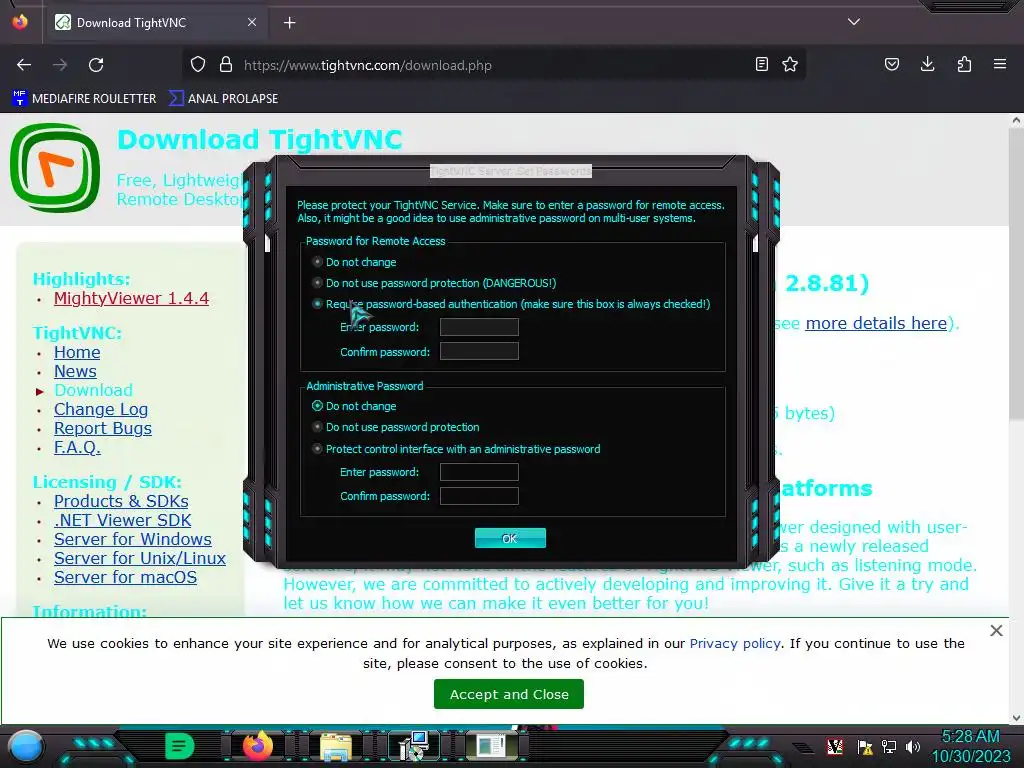Screen dimensions: 1024x768
Task: Click the TightVNC dialog window taskbar icon
Action: pyautogui.click(x=491, y=746)
